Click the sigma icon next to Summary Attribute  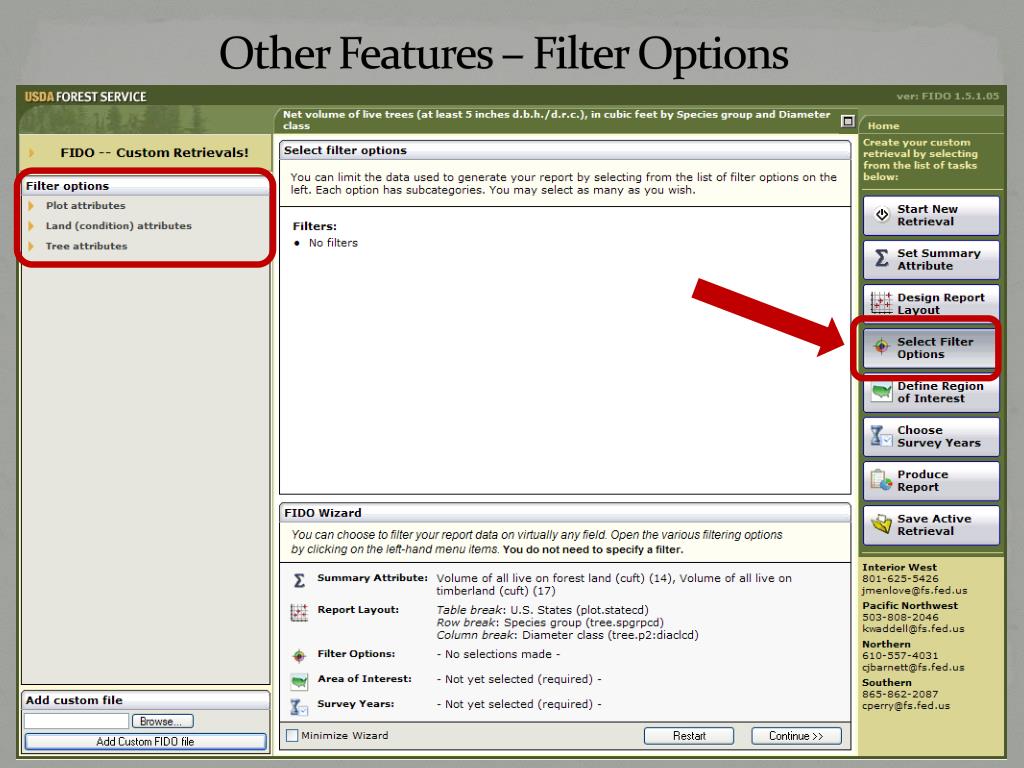pyautogui.click(x=299, y=580)
